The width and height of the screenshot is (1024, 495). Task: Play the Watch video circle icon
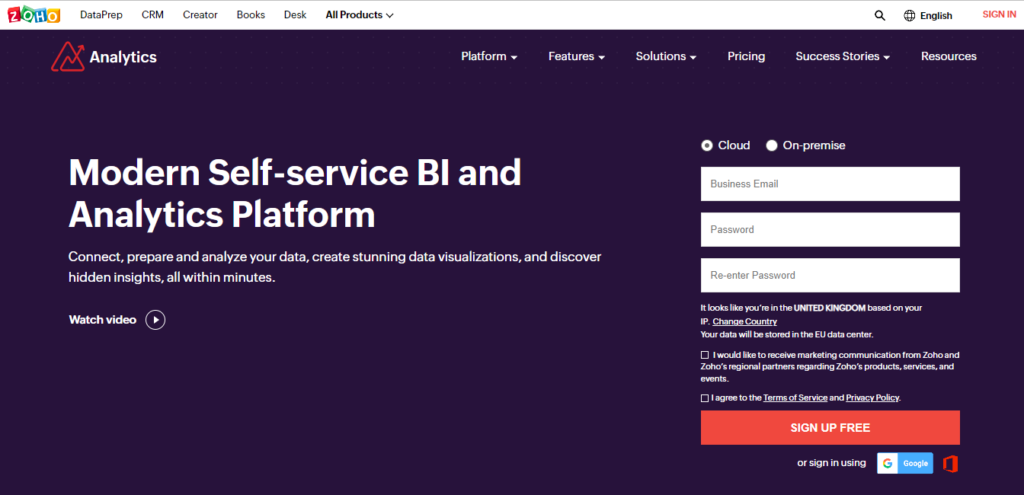tap(155, 320)
